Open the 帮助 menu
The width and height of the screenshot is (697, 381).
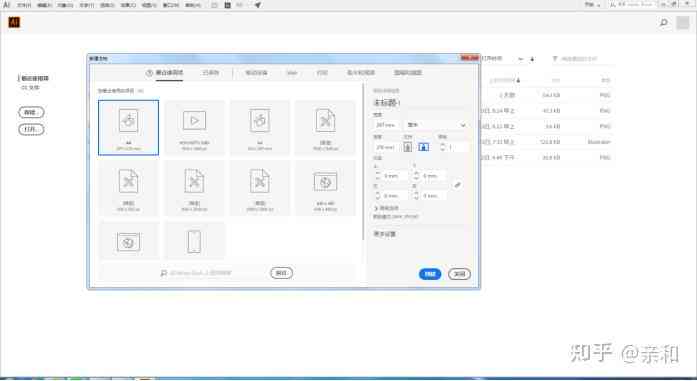[x=193, y=5]
